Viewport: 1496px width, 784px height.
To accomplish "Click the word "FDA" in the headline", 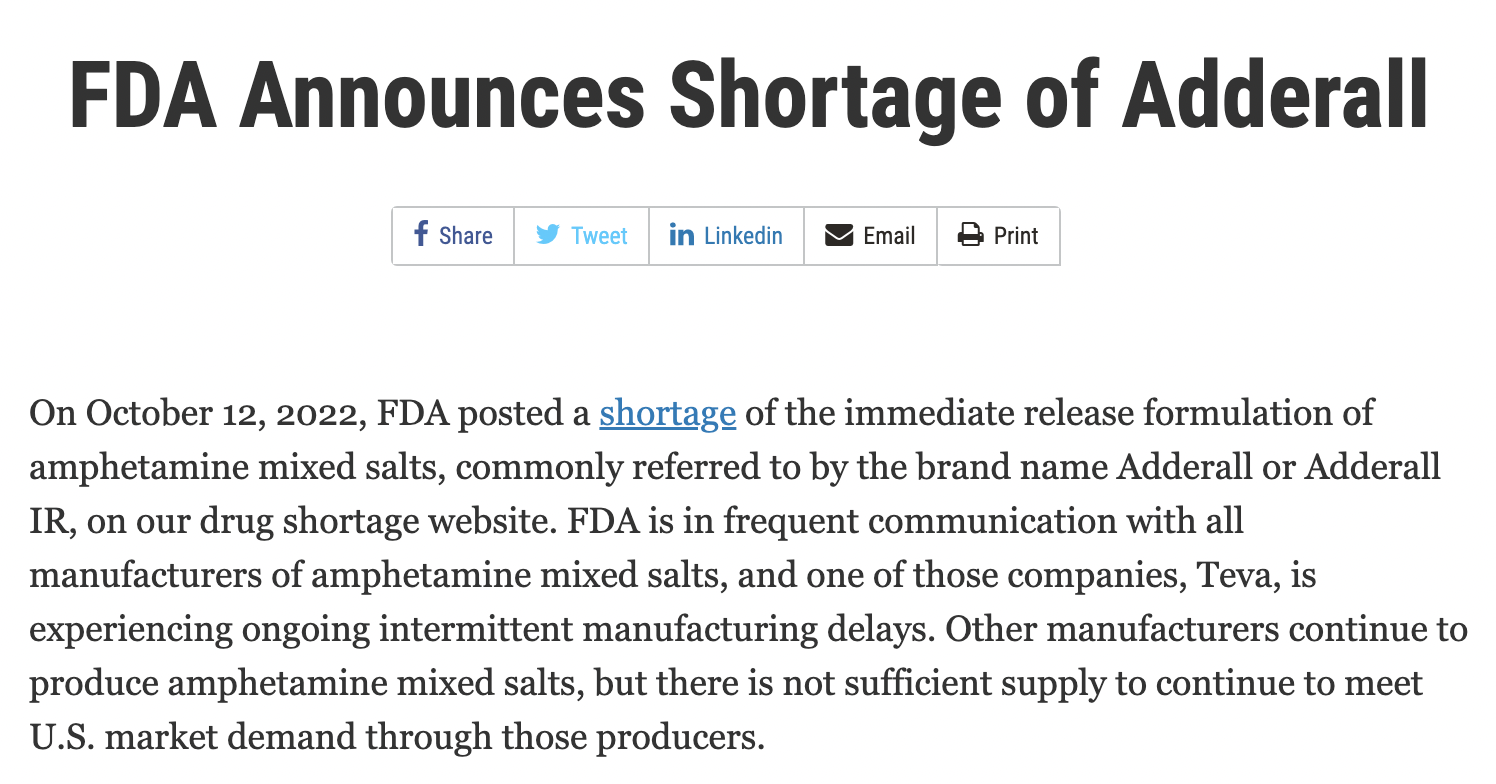I will [x=143, y=96].
